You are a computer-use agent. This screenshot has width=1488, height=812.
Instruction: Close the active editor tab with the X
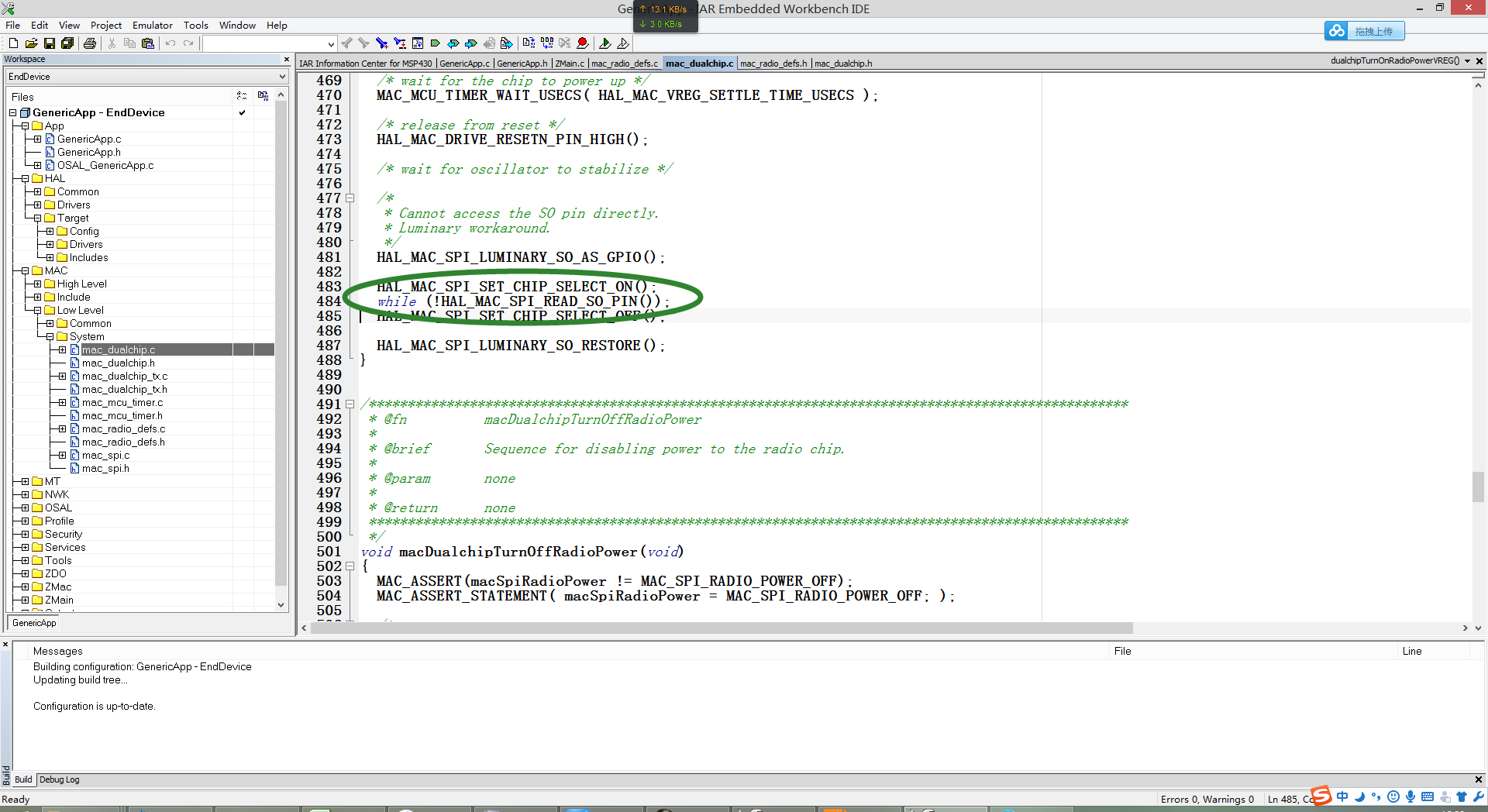click(1479, 60)
